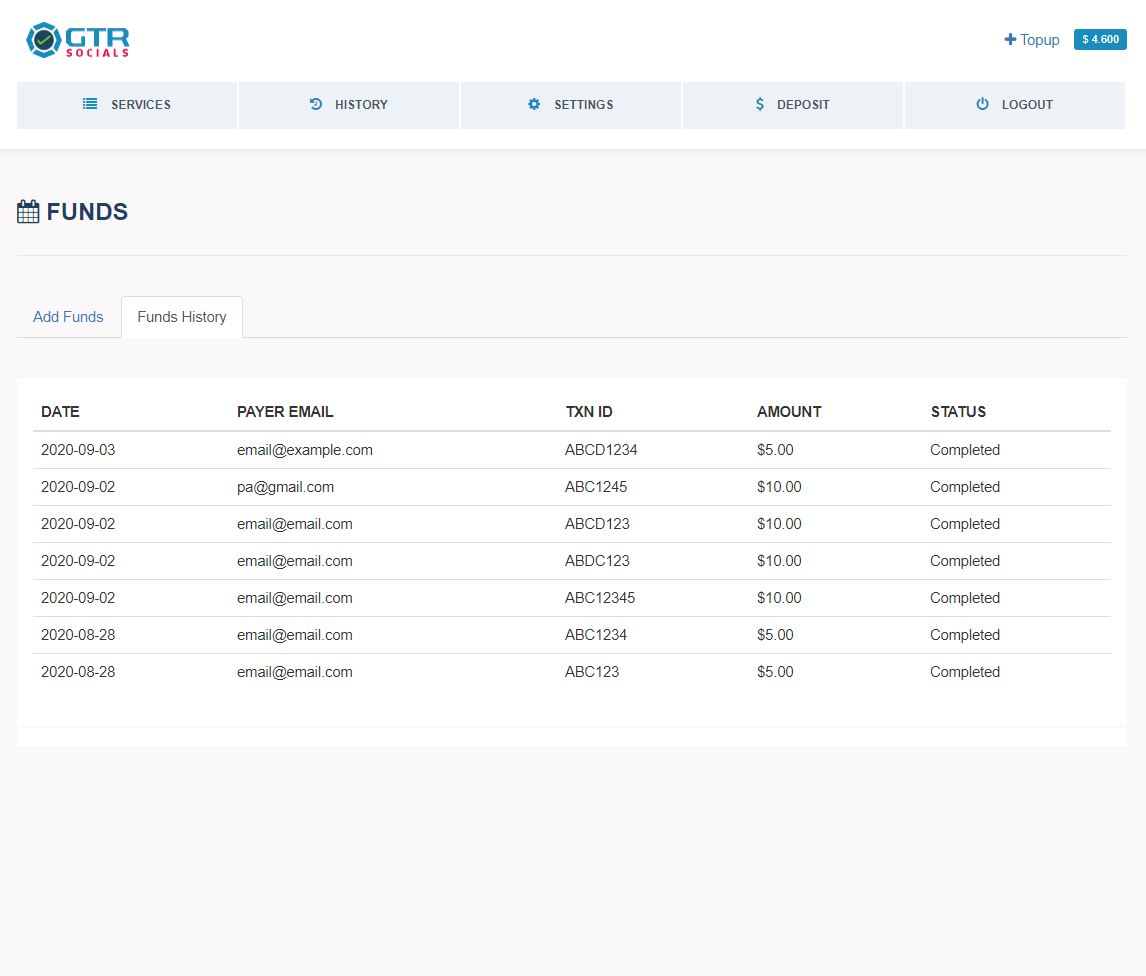1146x976 pixels.
Task: Click the FUNDS page heading
Action: coord(87,212)
